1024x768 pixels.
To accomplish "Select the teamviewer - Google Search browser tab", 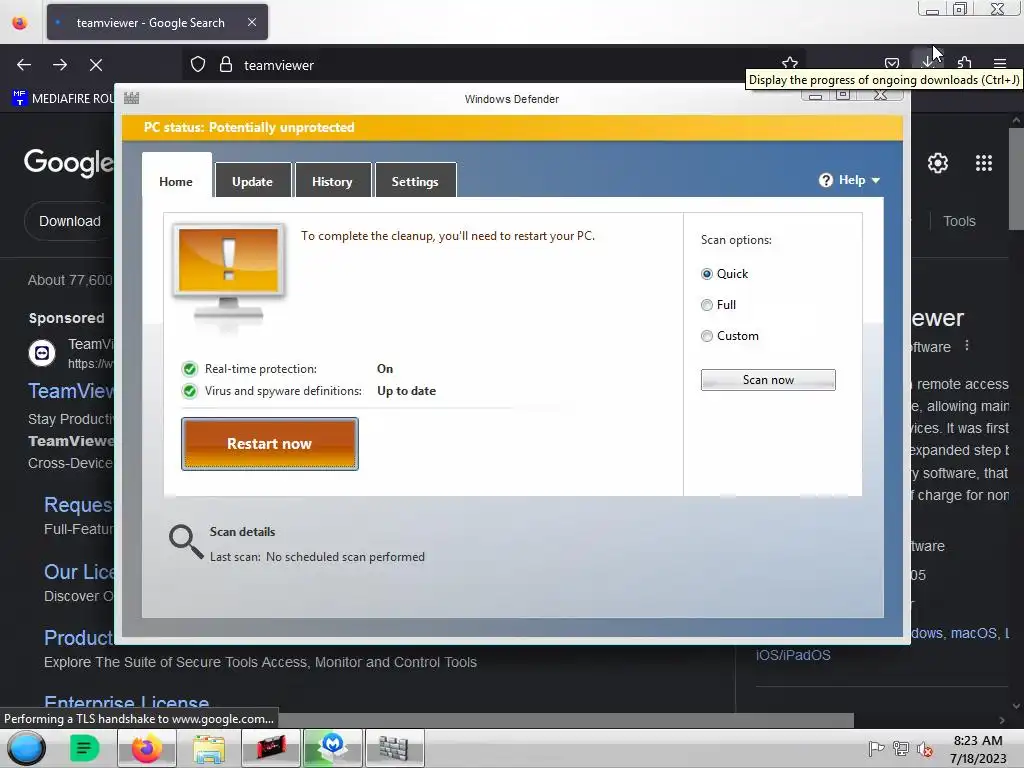I will 151,23.
